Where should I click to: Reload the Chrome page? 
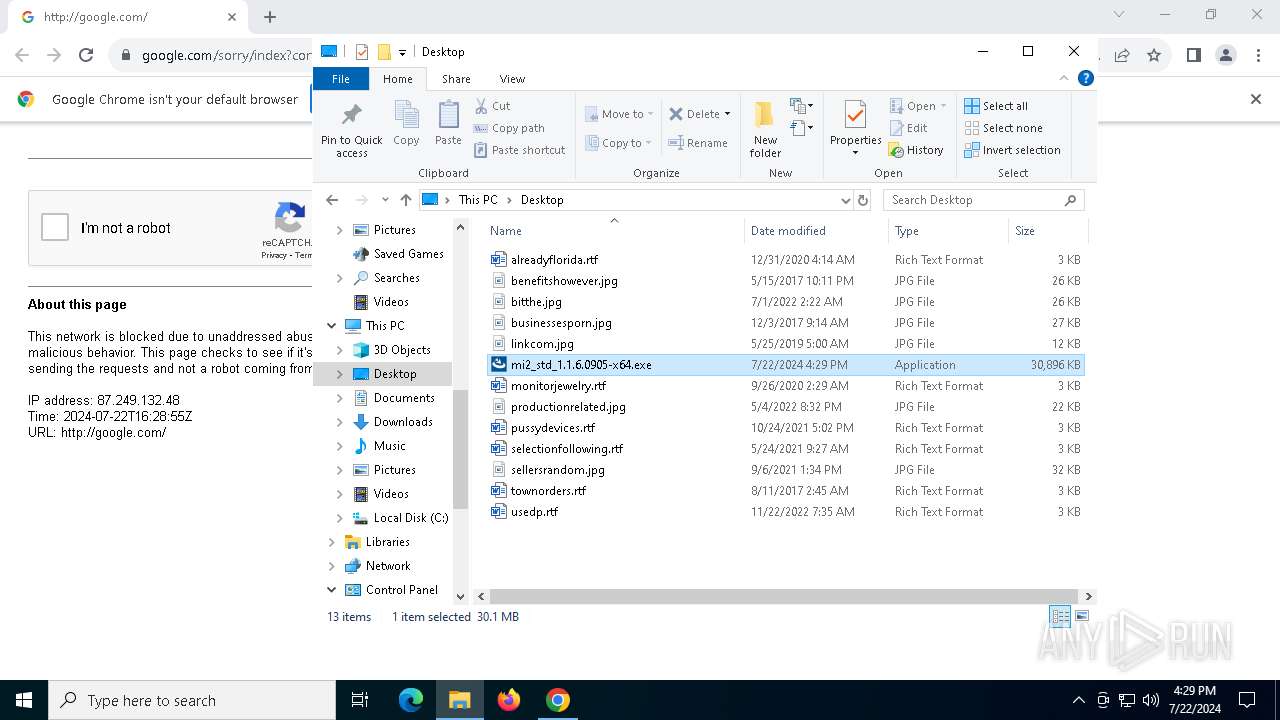[x=86, y=55]
